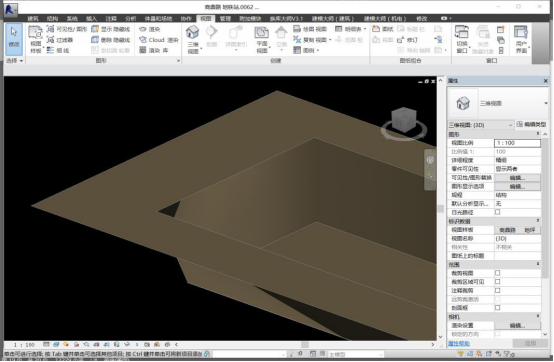Click 编辑 button for 渲染设置
This screenshot has width=554, height=362.
coord(517,325)
